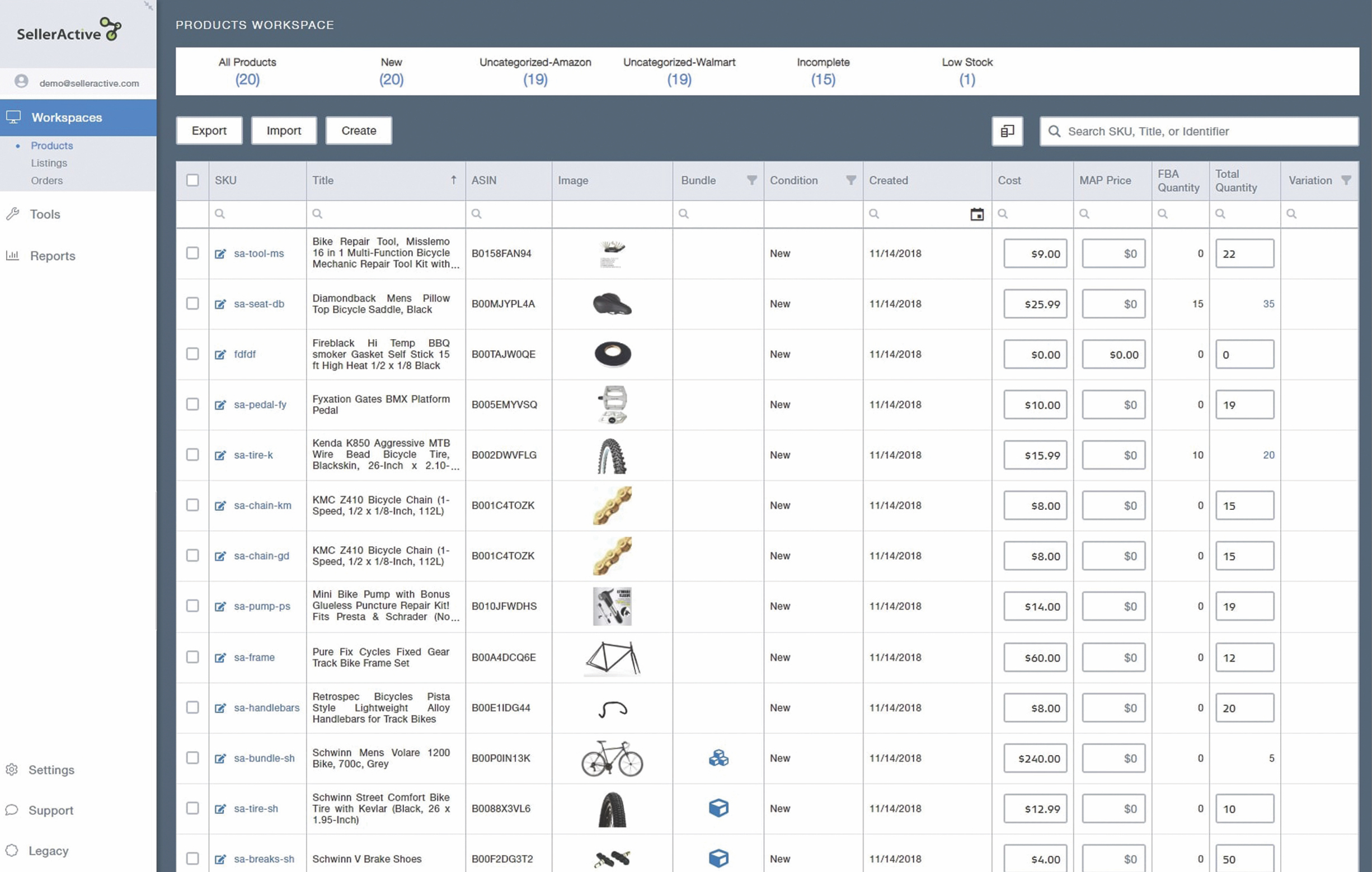Click the calendar icon in the Created filter
The image size is (1372, 872).
976,214
